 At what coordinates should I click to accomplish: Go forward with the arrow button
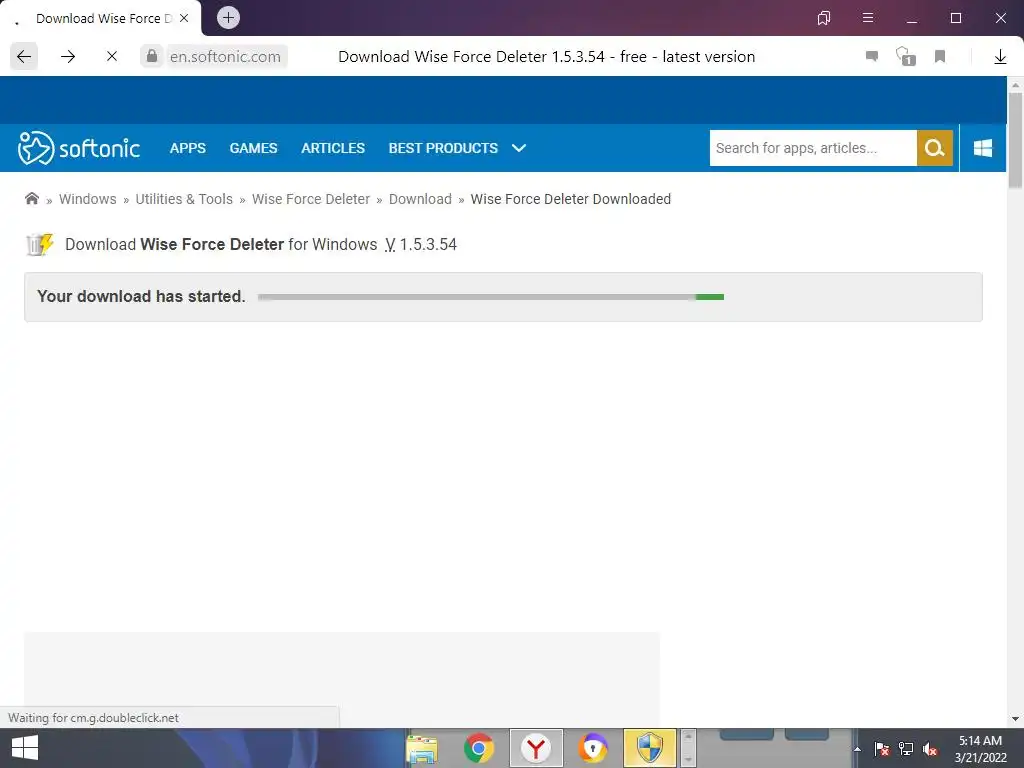(68, 57)
